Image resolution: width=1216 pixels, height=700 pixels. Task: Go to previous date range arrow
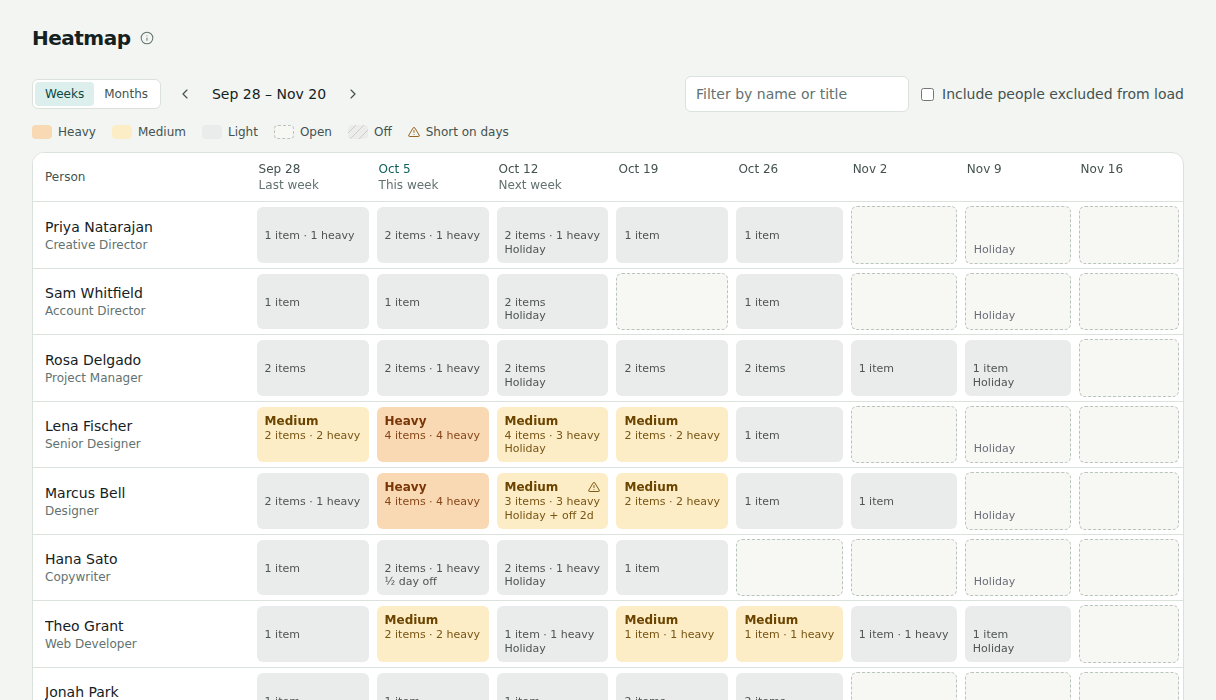(185, 94)
